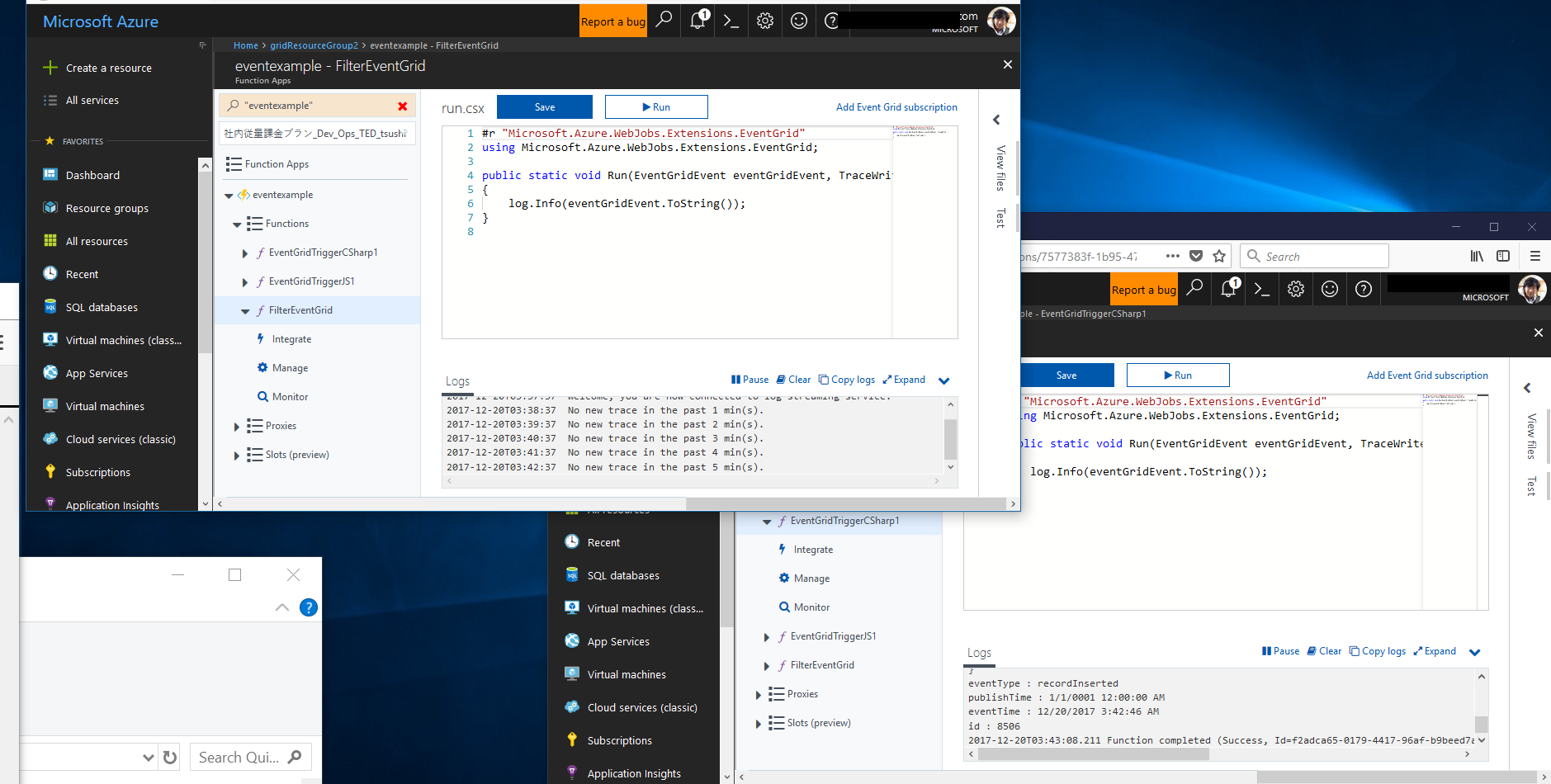Open help icon in back Azure window
The height and width of the screenshot is (784, 1551).
[1364, 289]
